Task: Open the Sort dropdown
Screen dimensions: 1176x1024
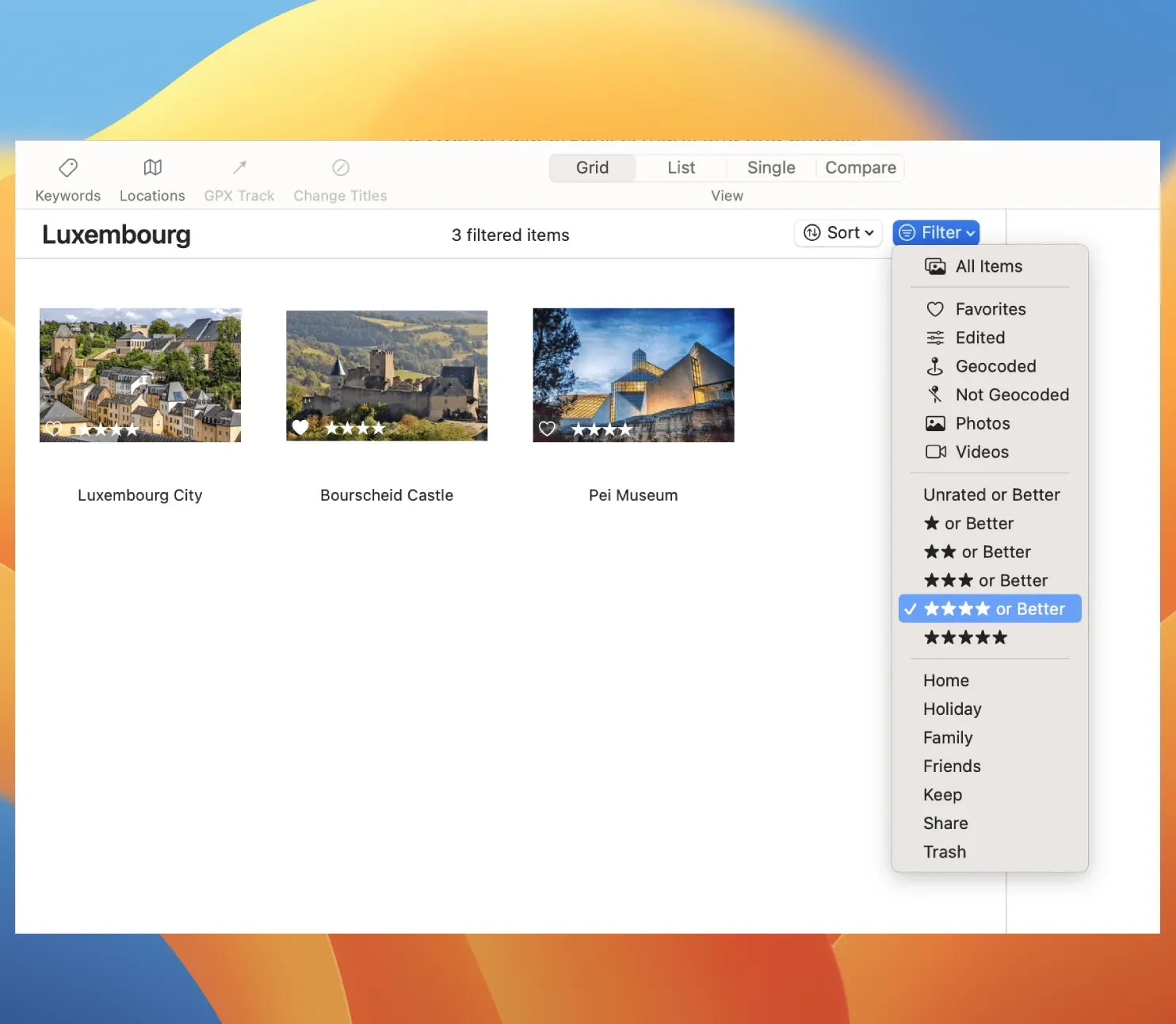Action: click(x=838, y=233)
